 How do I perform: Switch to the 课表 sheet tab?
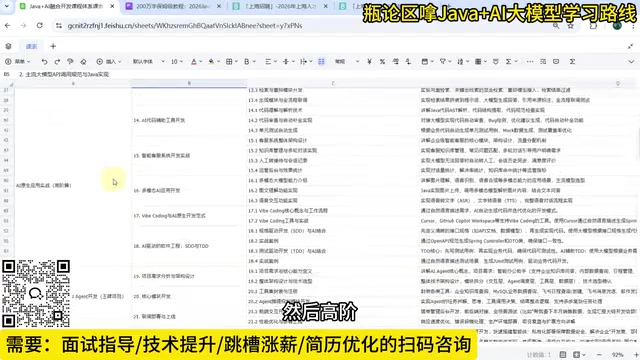click(31, 46)
